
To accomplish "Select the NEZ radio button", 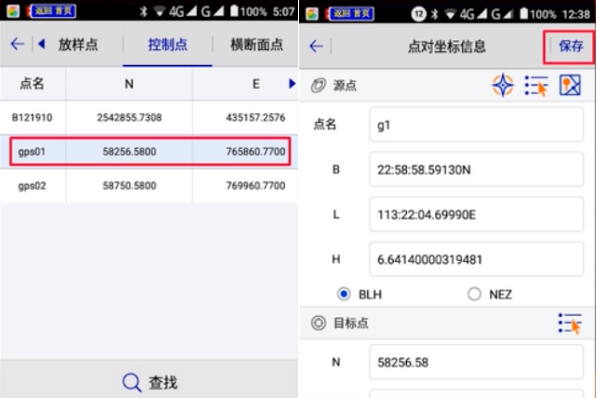I will 474,294.
